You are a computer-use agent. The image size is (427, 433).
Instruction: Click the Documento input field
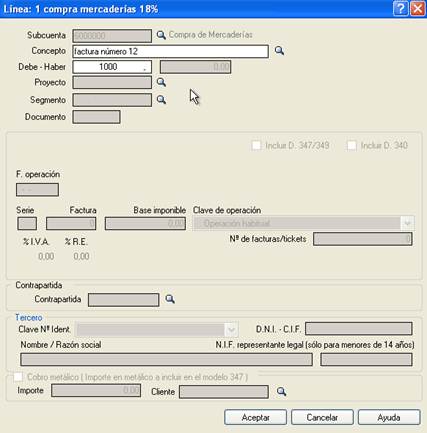(96, 117)
